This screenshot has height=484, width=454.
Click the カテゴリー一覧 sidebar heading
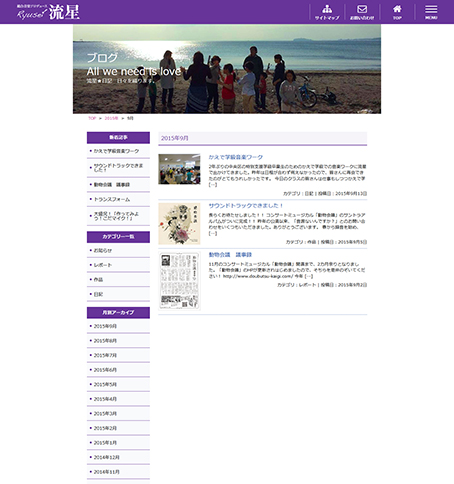click(x=118, y=237)
